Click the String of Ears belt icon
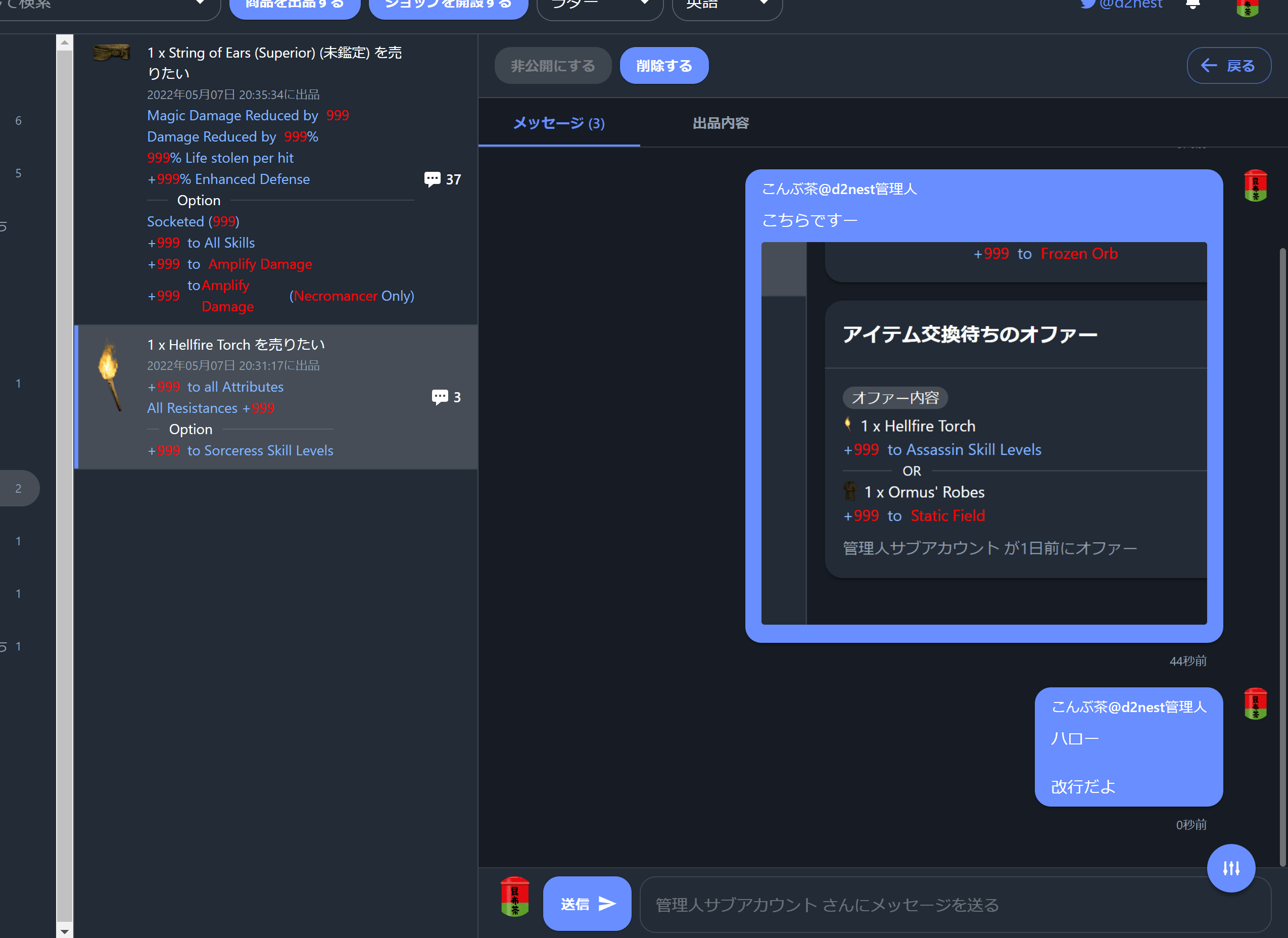The height and width of the screenshot is (938, 1288). [x=111, y=53]
